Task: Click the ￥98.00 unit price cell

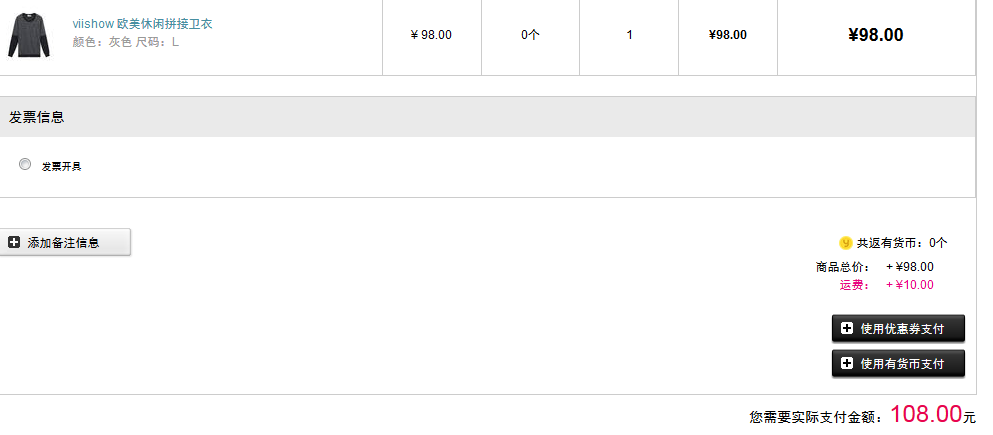Action: coord(431,35)
